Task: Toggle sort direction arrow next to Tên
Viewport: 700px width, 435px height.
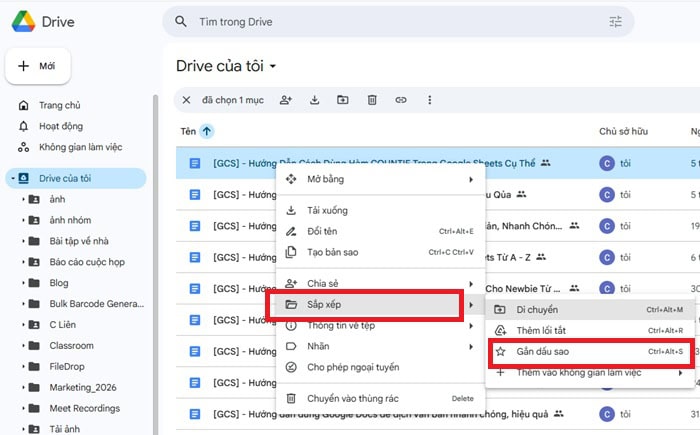Action: [207, 131]
